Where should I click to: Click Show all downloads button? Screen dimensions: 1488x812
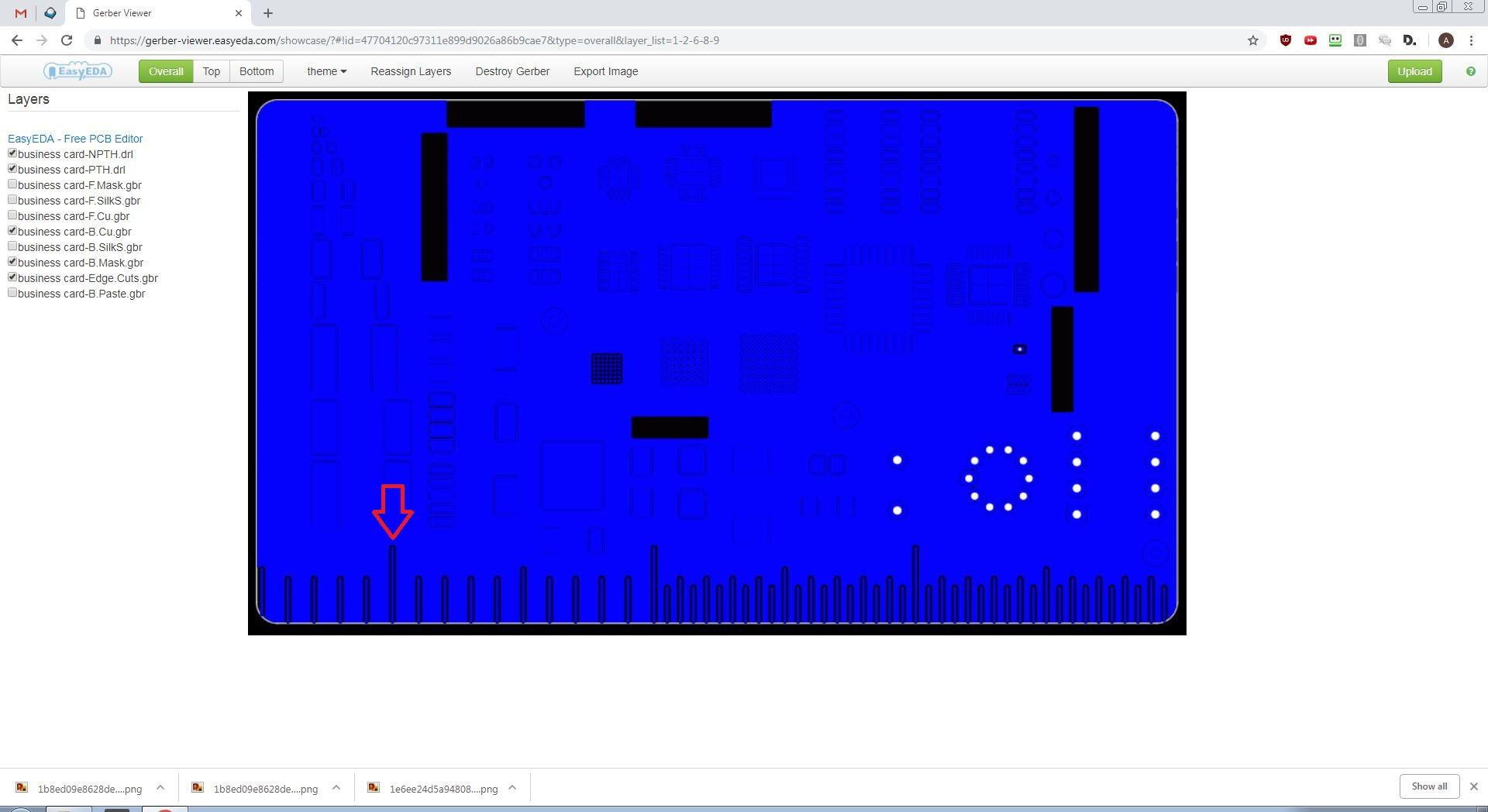pos(1429,786)
